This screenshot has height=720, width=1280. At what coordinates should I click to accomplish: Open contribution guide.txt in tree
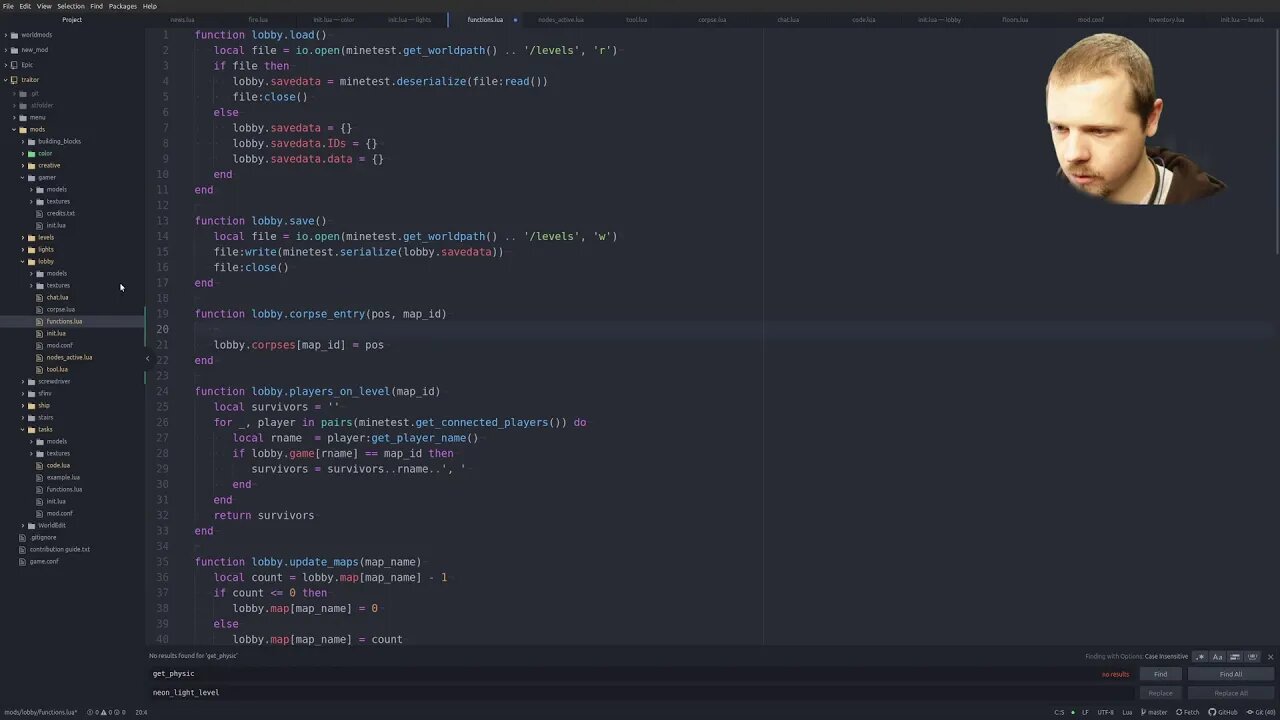click(60, 549)
